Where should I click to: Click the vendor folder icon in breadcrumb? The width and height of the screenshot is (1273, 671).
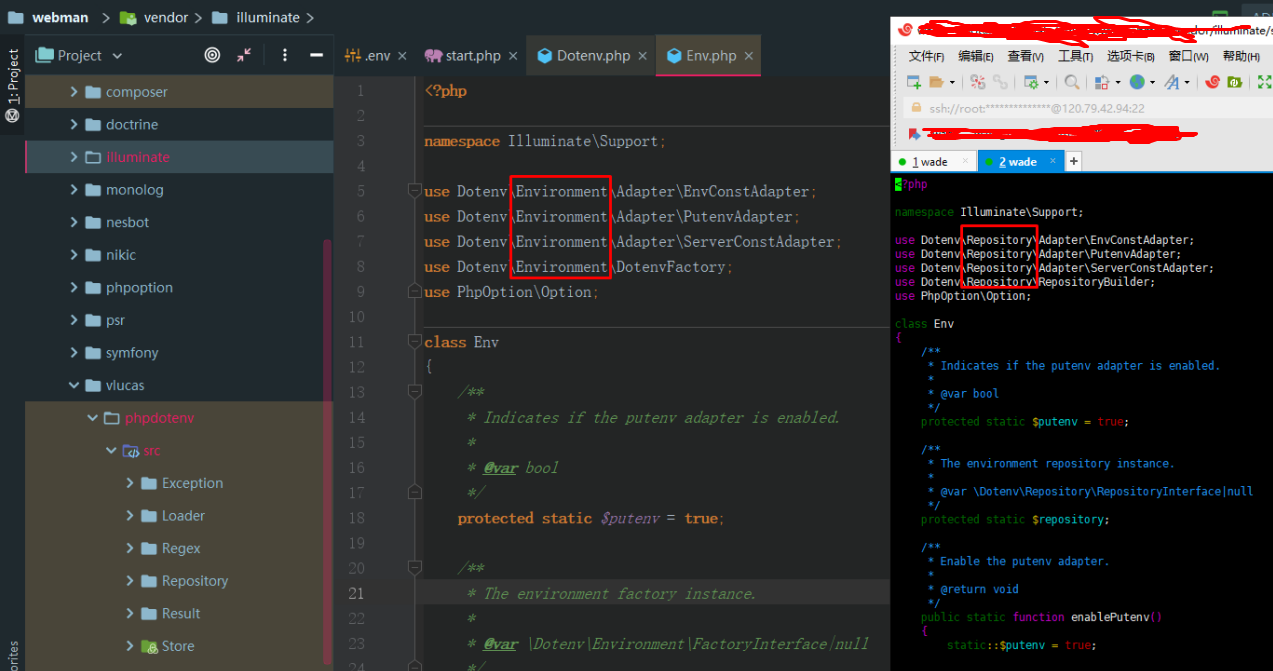tap(128, 17)
